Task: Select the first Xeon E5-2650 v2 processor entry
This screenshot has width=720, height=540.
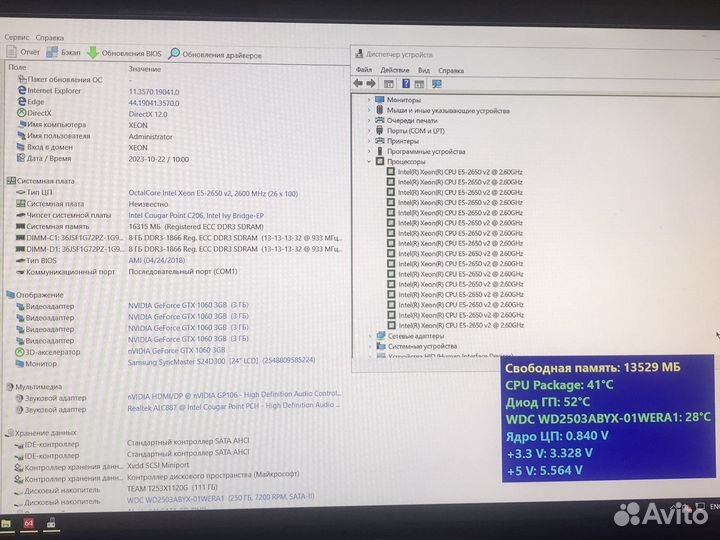Action: coord(459,172)
